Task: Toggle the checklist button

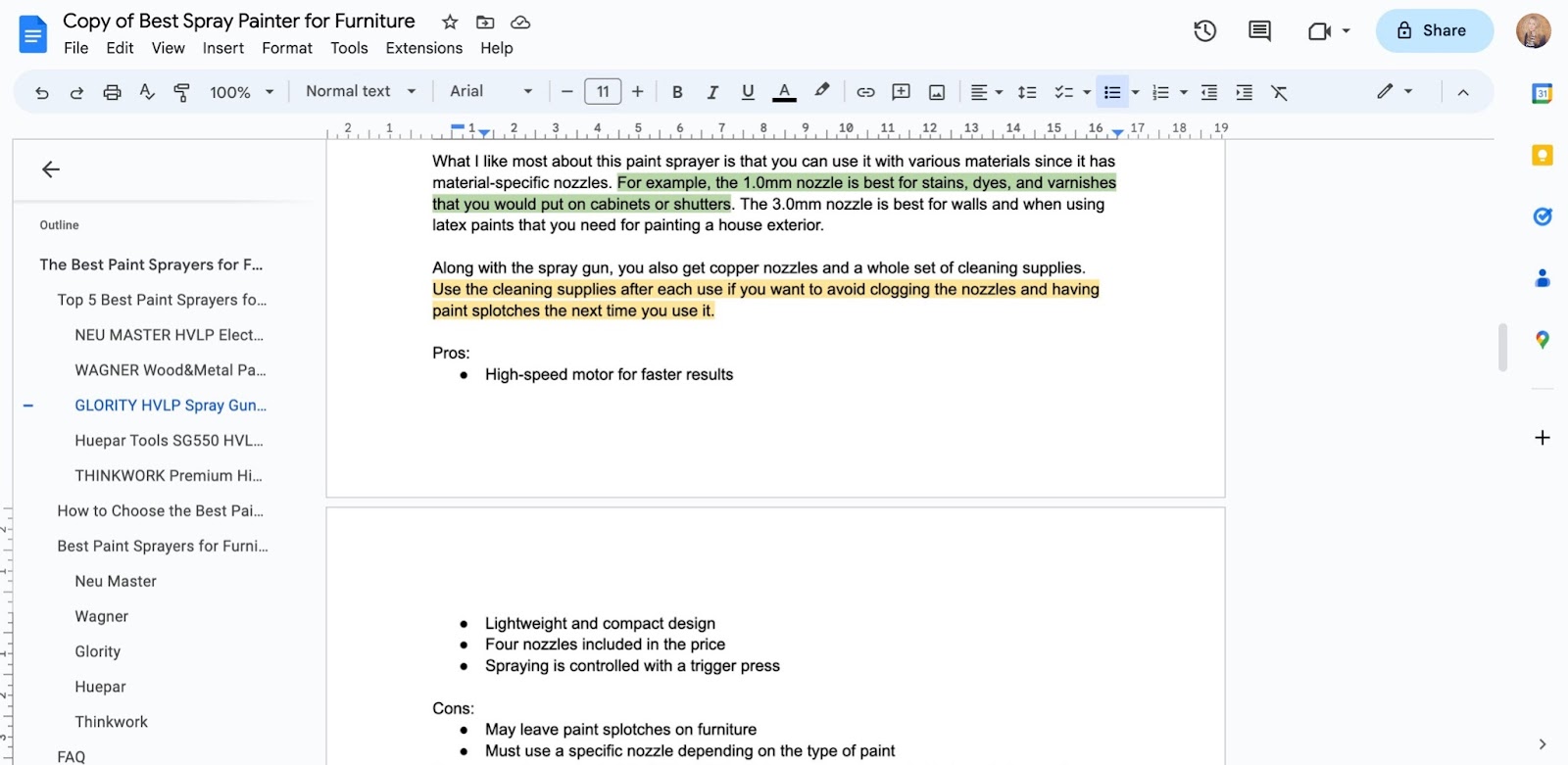Action: pyautogui.click(x=1063, y=92)
